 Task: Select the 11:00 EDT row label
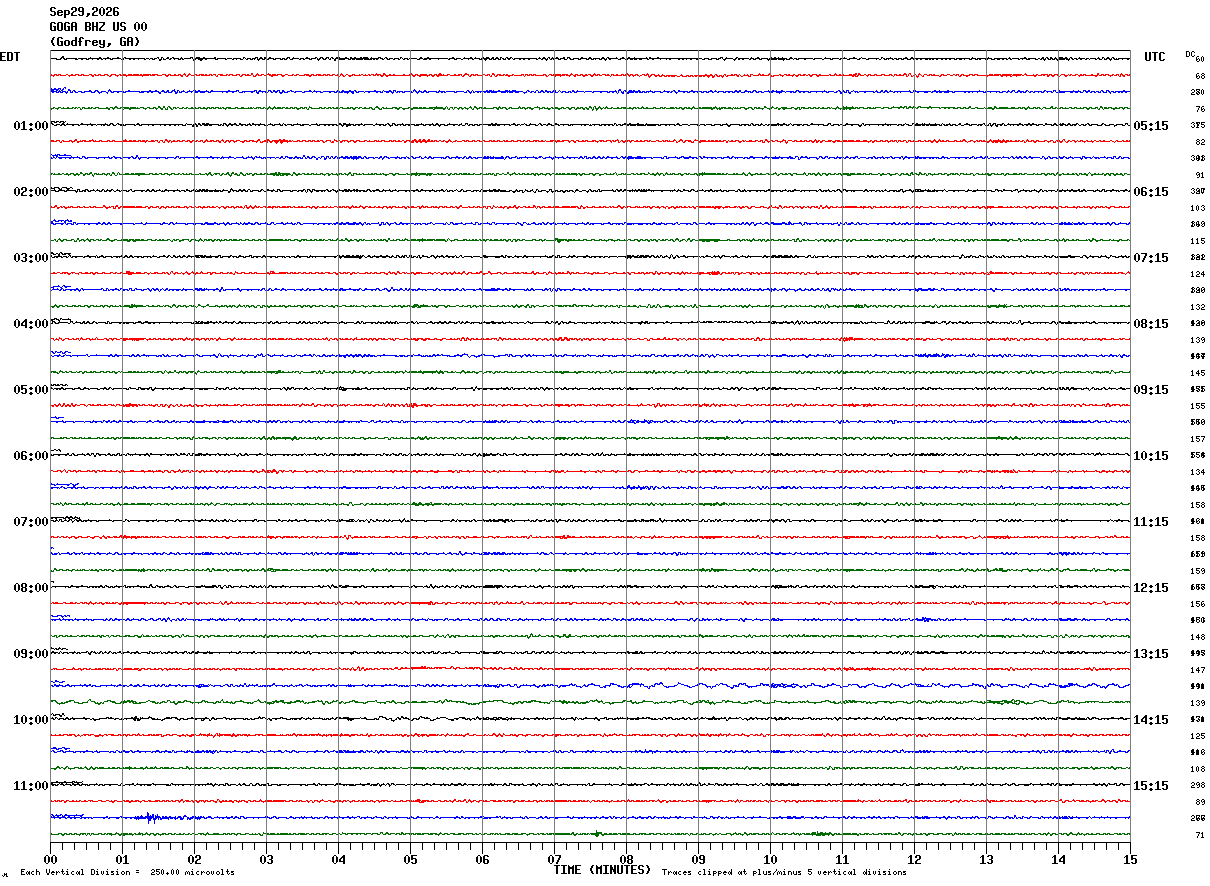[30, 786]
